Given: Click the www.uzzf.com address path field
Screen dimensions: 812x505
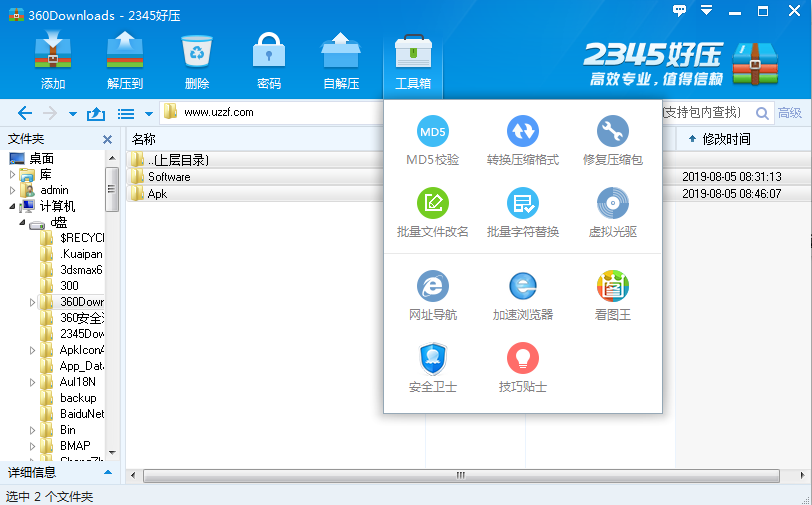Looking at the screenshot, I should 271,112.
